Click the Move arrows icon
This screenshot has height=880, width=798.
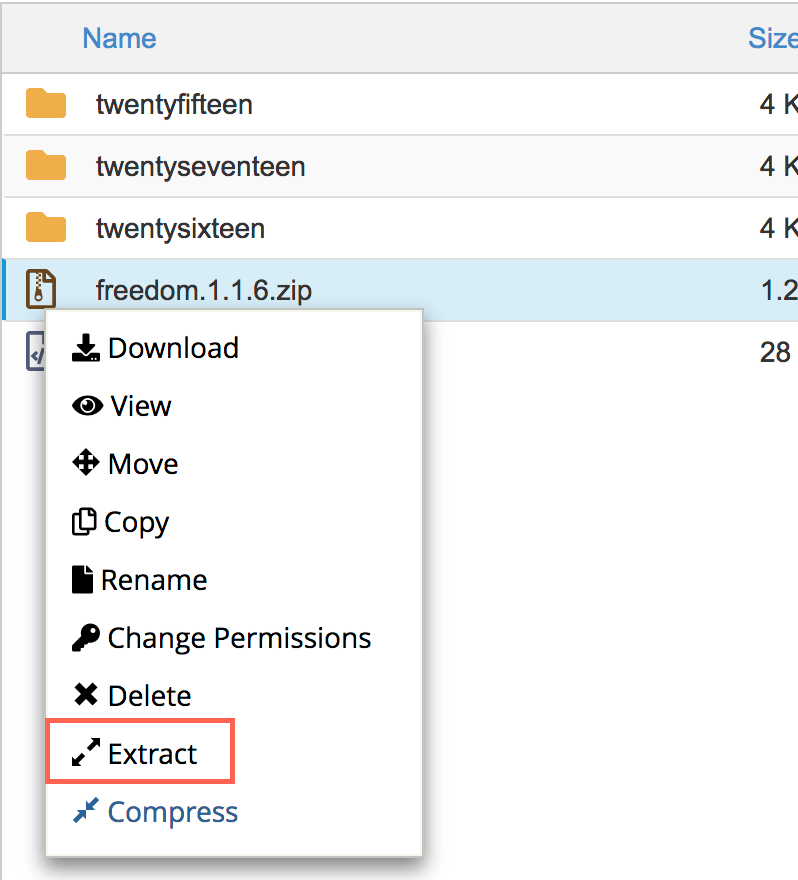pos(87,464)
